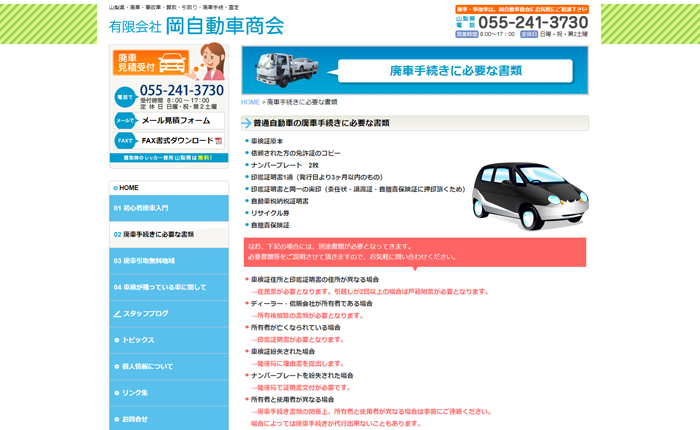The image size is (700, 430).
Task: Click the sidebar phone number 055-241-3730
Action: [x=182, y=90]
